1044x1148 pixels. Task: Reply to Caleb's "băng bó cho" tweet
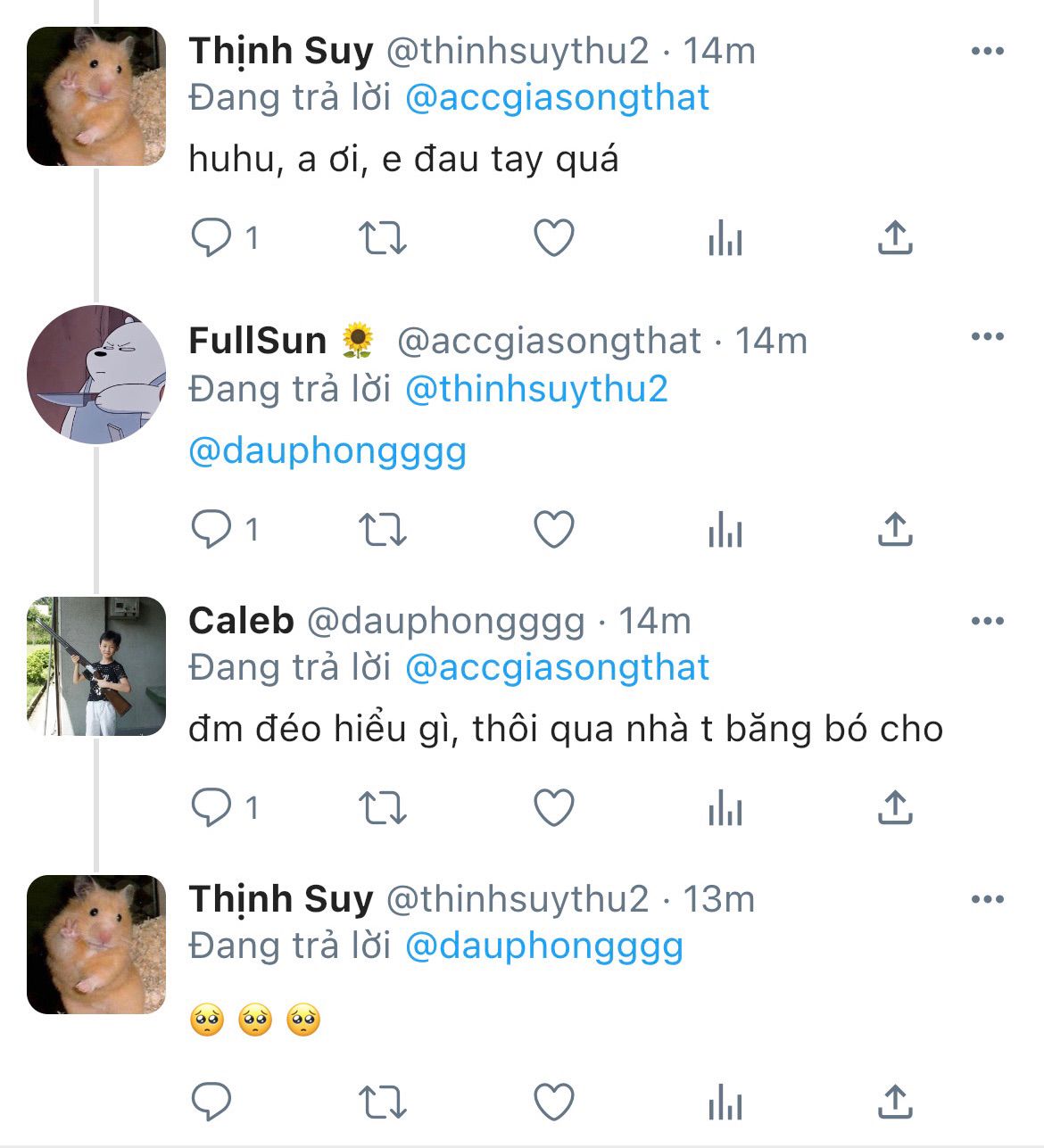pos(211,808)
